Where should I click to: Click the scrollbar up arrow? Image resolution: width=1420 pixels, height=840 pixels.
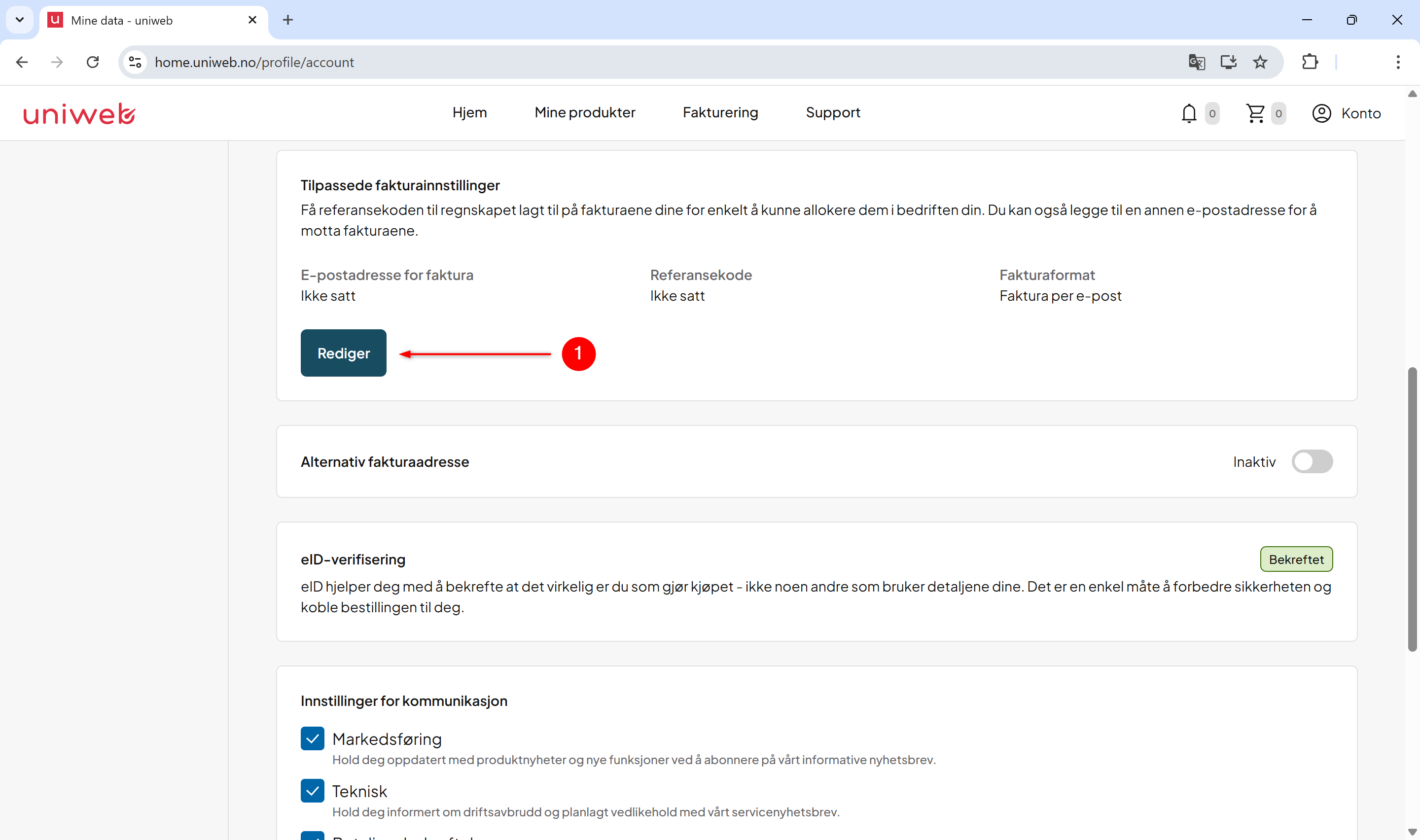[1413, 94]
